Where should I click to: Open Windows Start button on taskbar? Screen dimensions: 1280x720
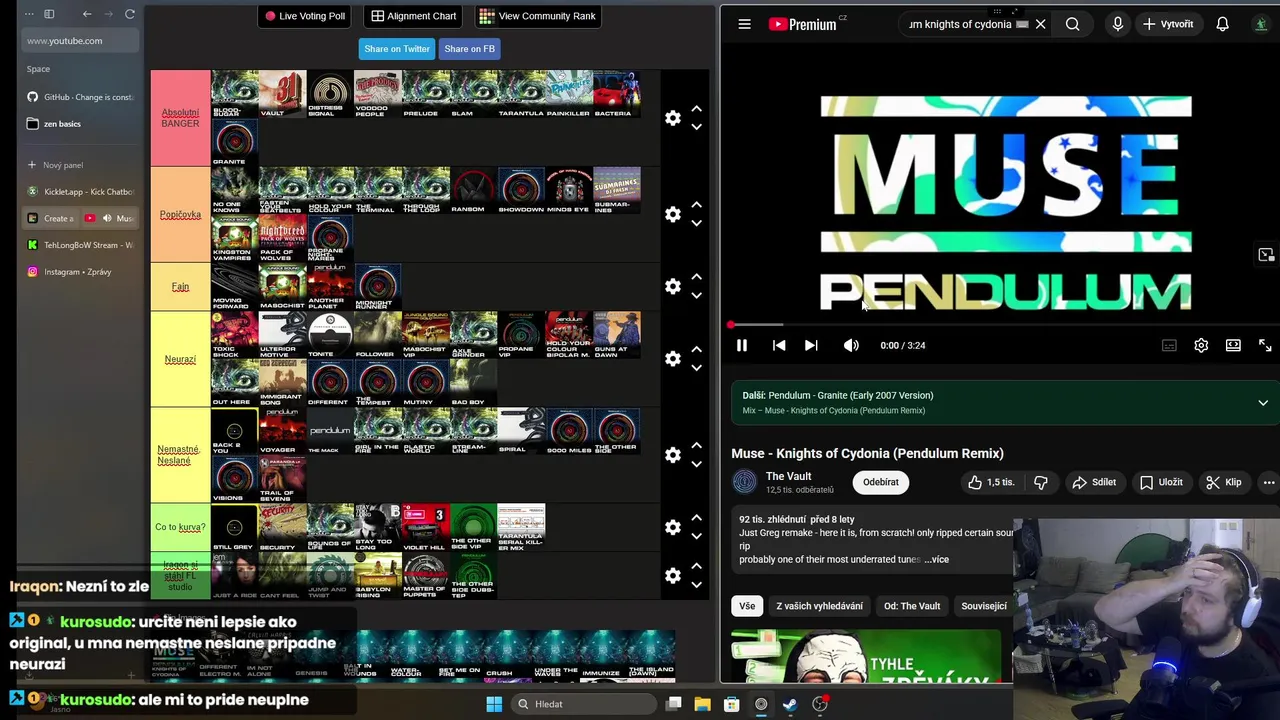[494, 704]
